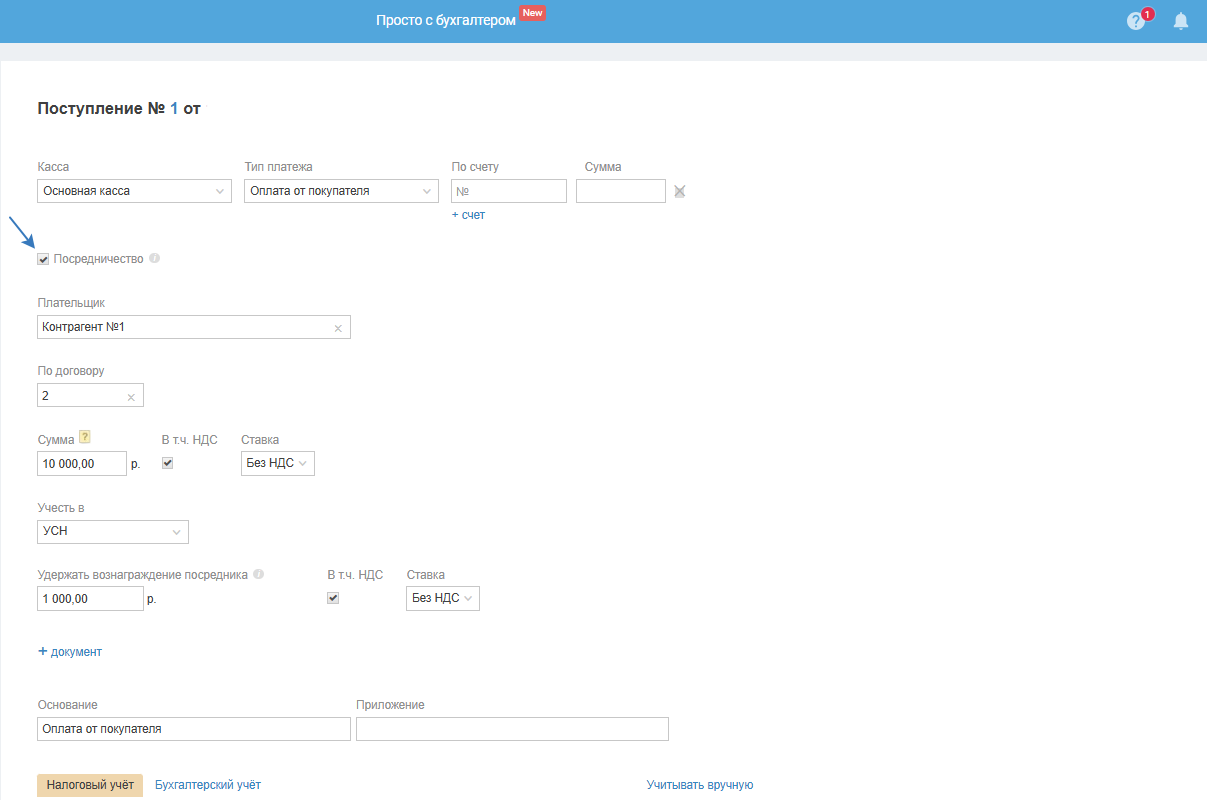Open the Учесть в dropdown showing УСН
Screen dimensions: 1207x800
[x=113, y=531]
